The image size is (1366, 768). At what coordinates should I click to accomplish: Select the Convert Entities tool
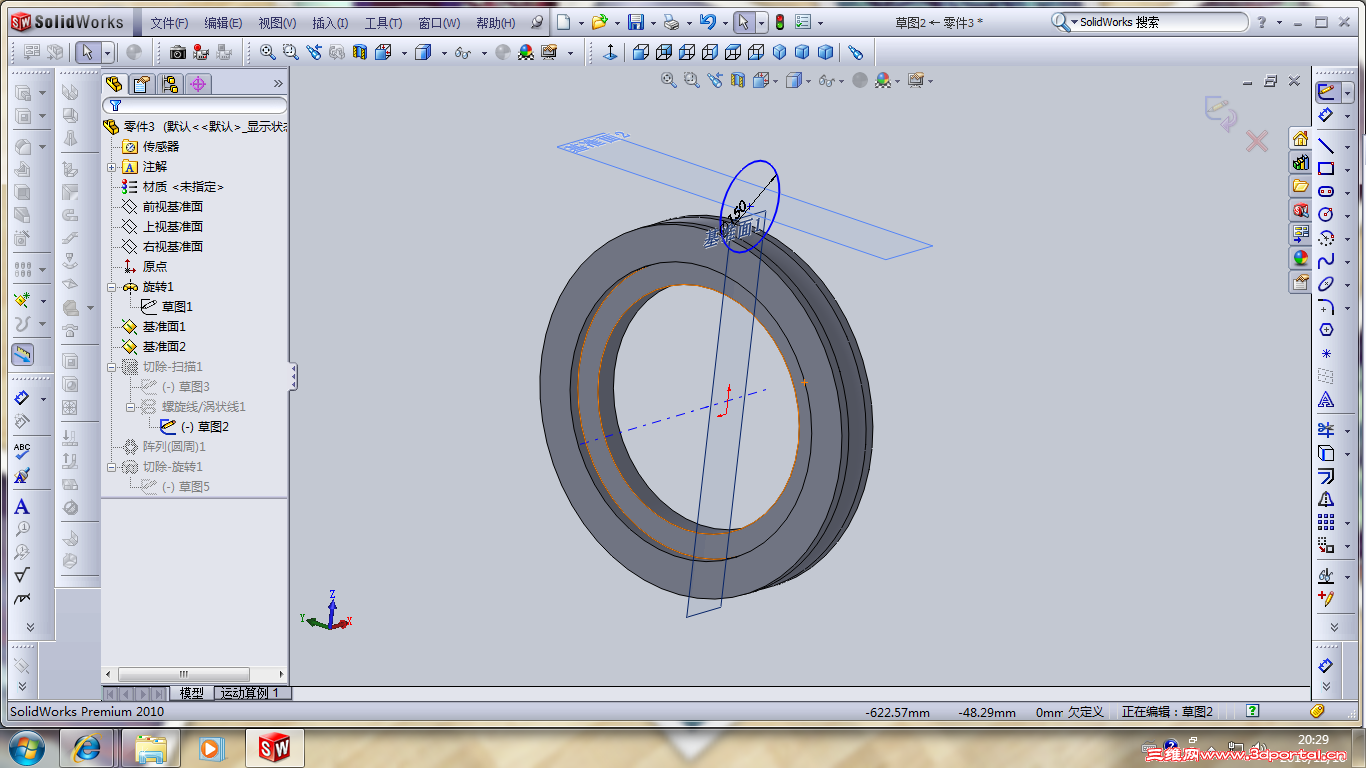[1326, 453]
